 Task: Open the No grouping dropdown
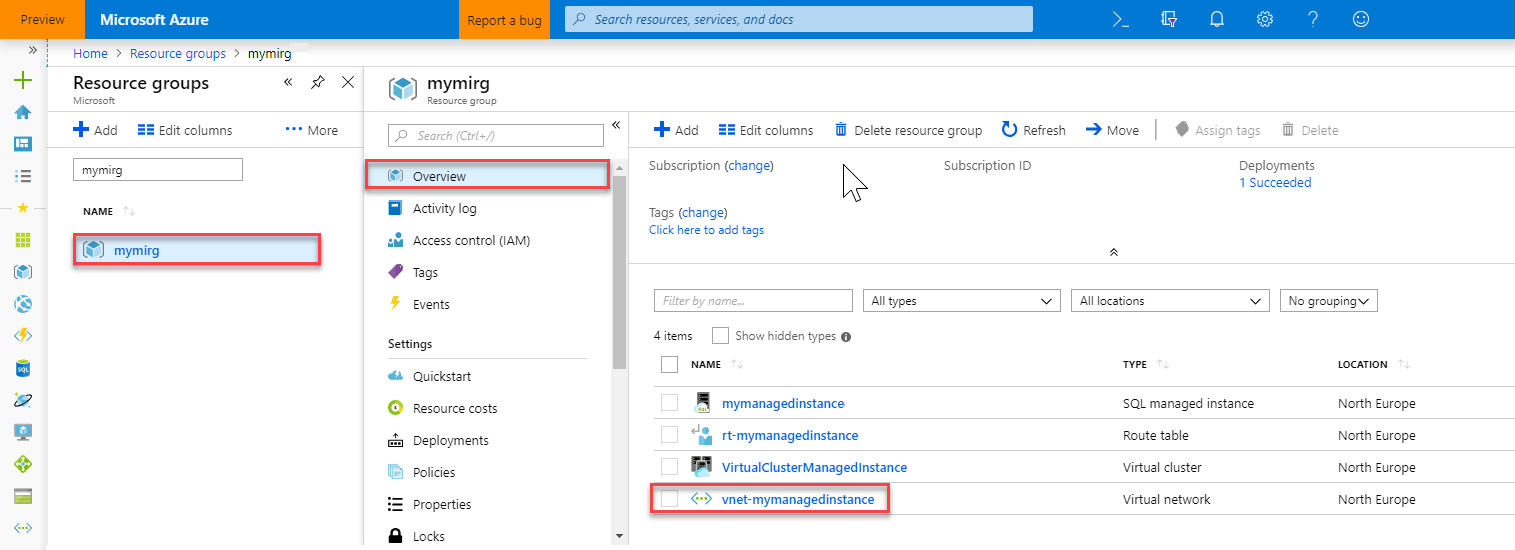point(1329,301)
